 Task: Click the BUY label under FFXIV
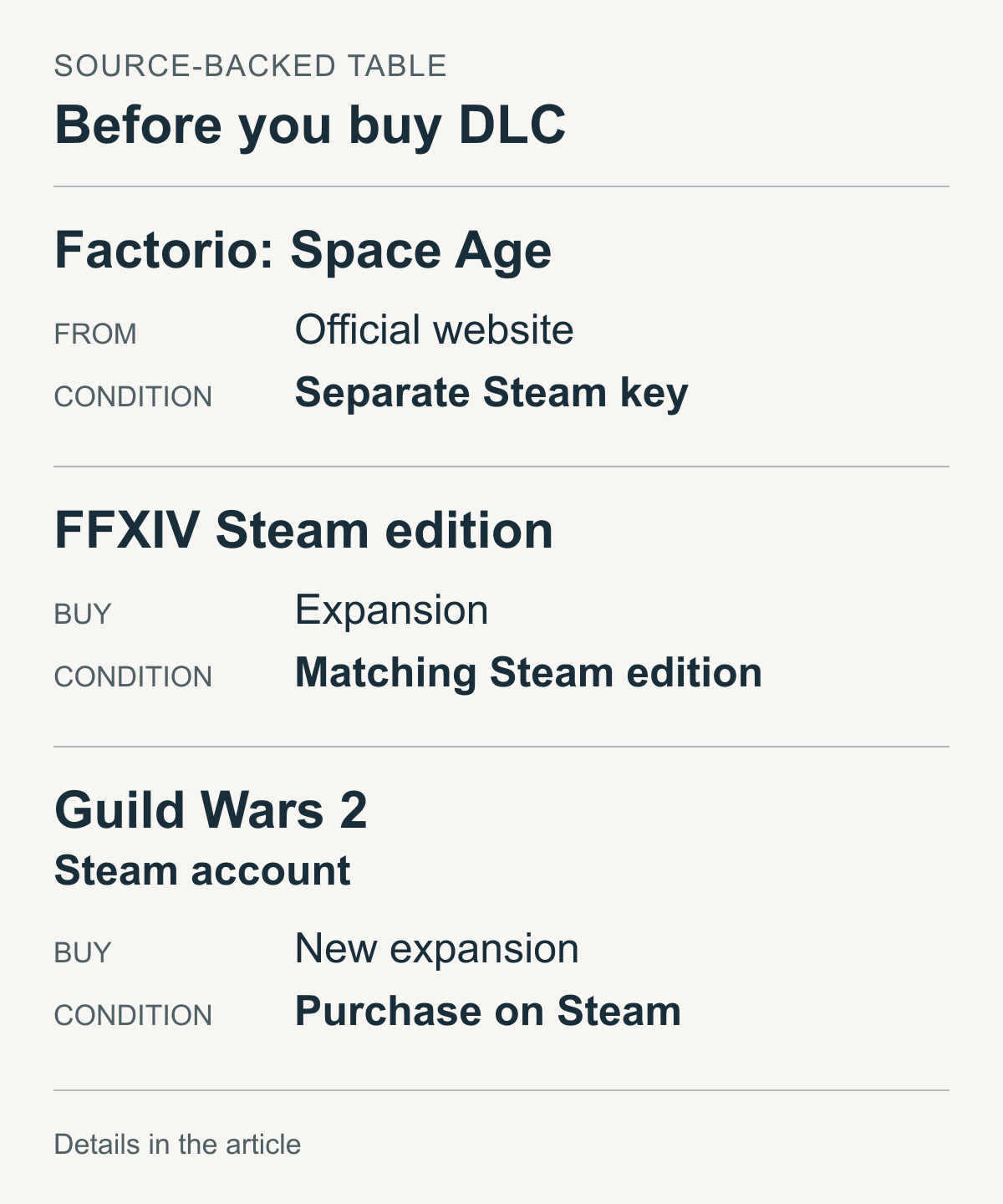[83, 615]
